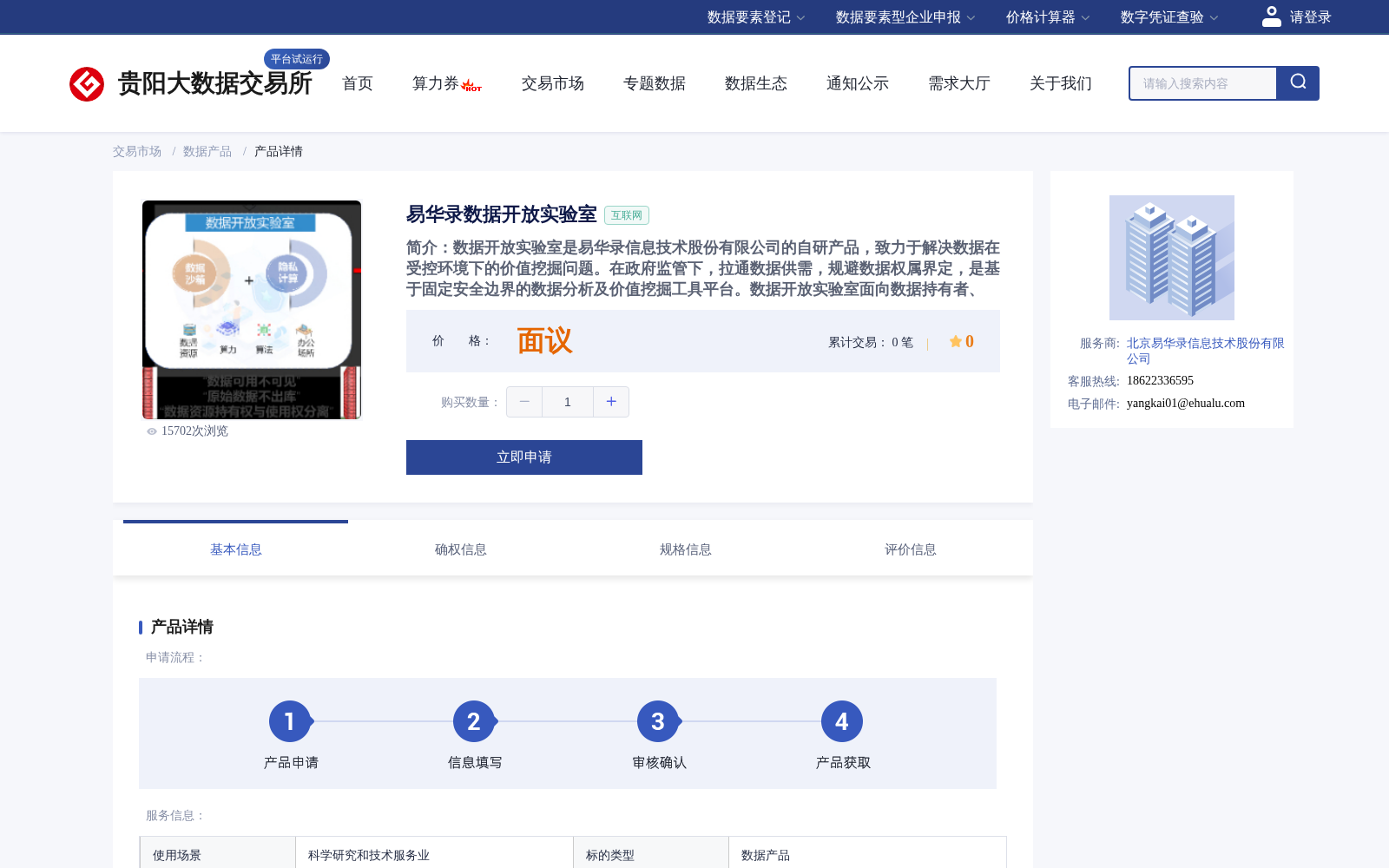Switch to the 评价信息 tab
The width and height of the screenshot is (1389, 868).
point(911,549)
